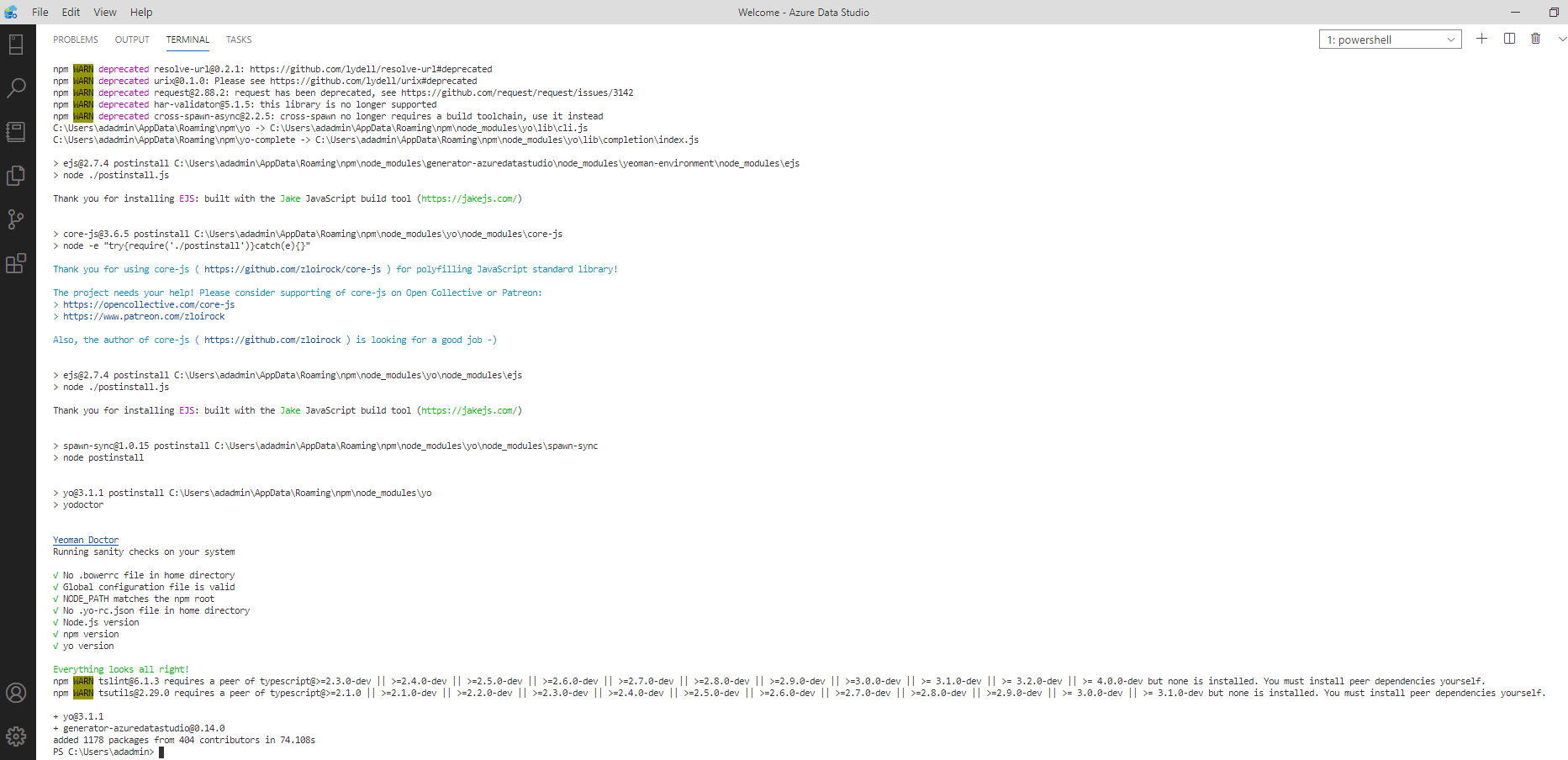The height and width of the screenshot is (760, 1568).
Task: Open the Accounts icon in the activity bar
Action: (16, 693)
